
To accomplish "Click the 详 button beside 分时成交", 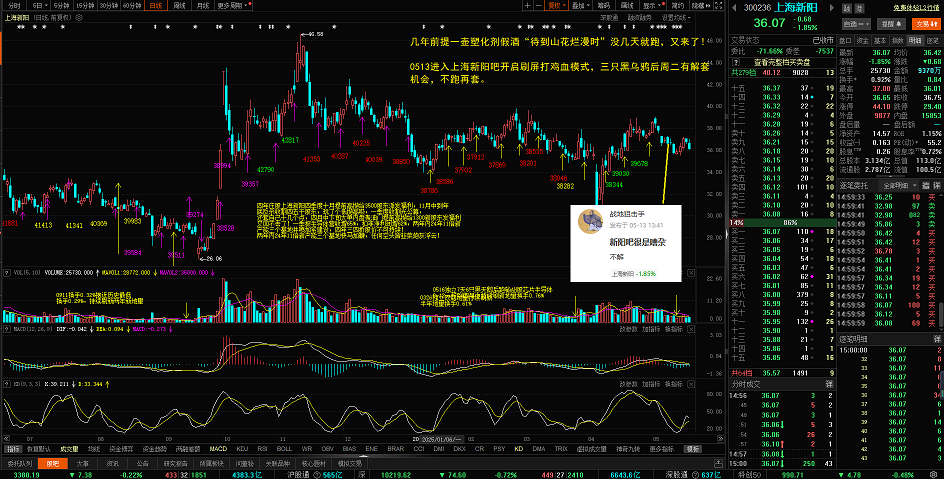I will pyautogui.click(x=829, y=383).
